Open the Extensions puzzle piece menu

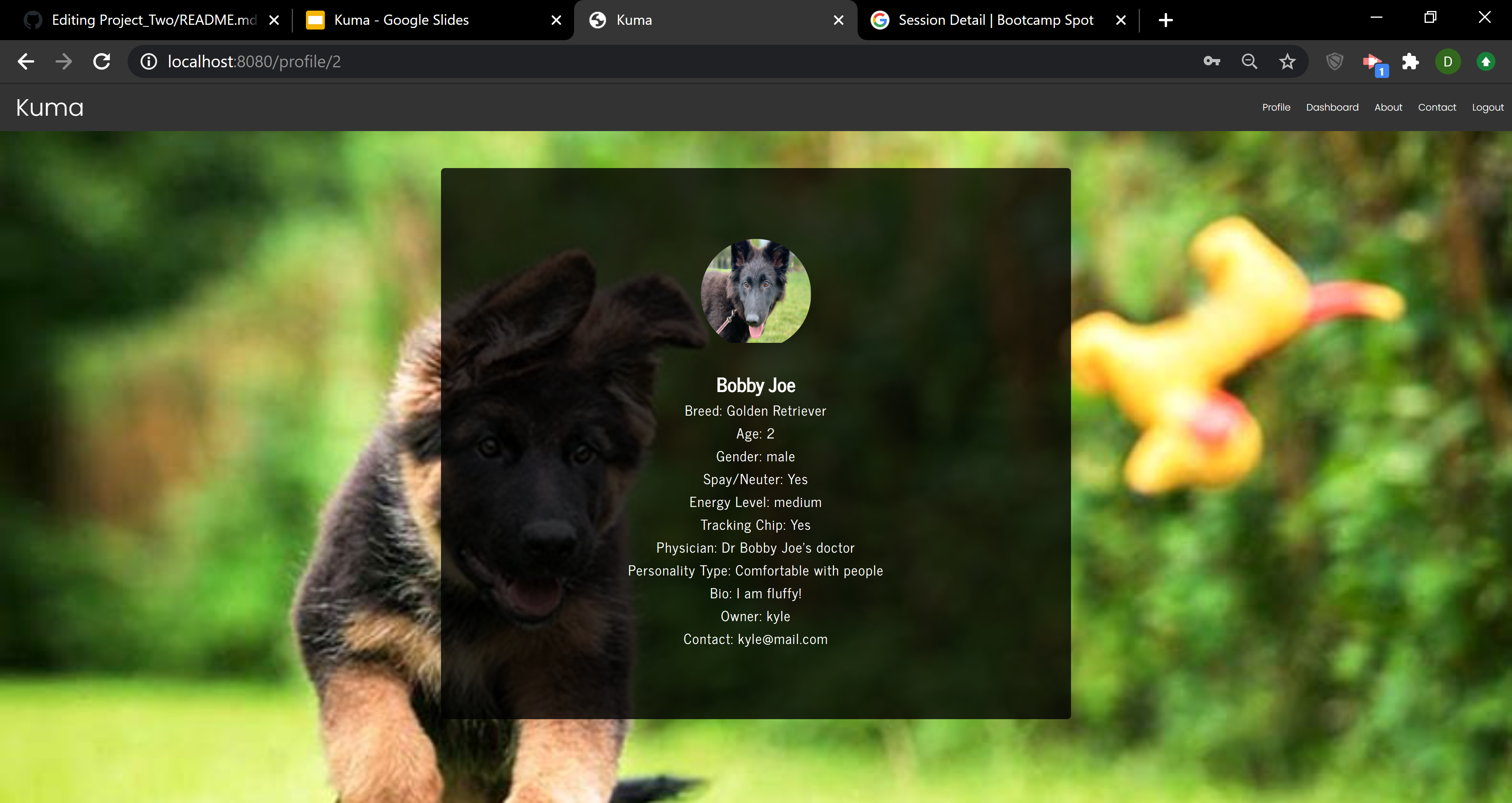1410,62
